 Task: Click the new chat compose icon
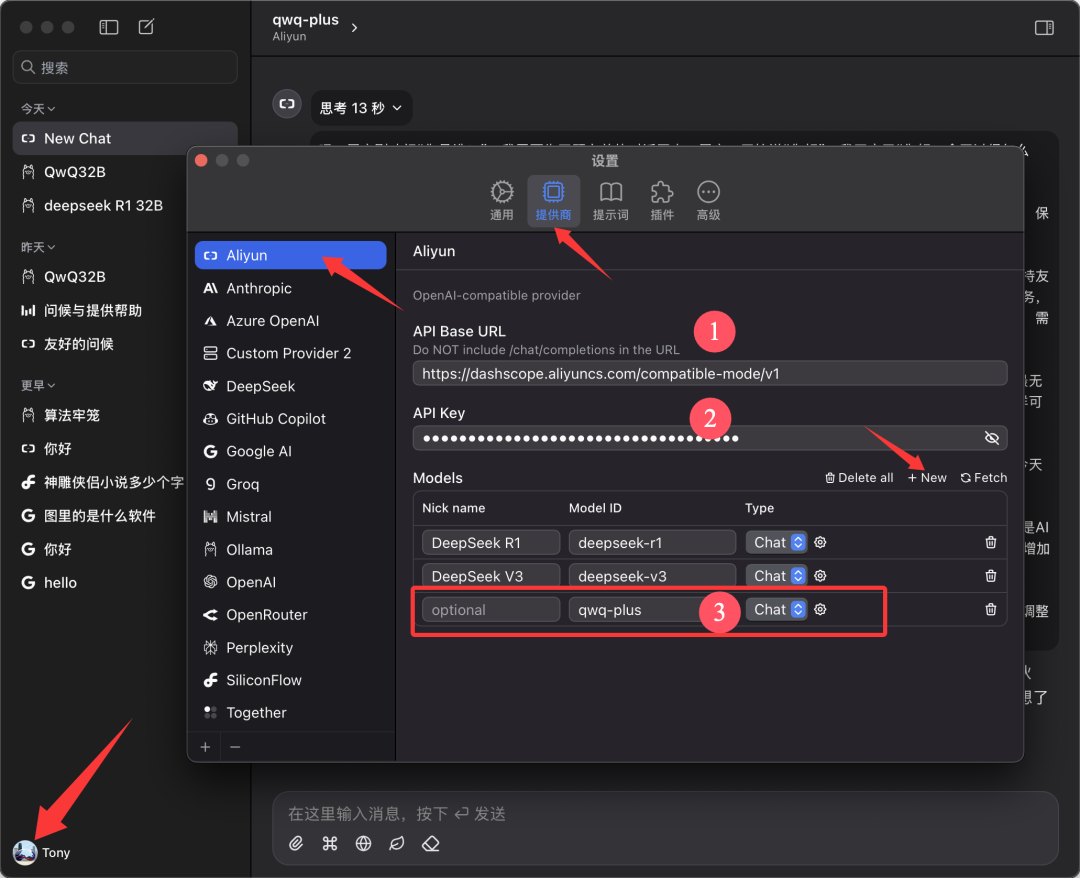pyautogui.click(x=147, y=27)
